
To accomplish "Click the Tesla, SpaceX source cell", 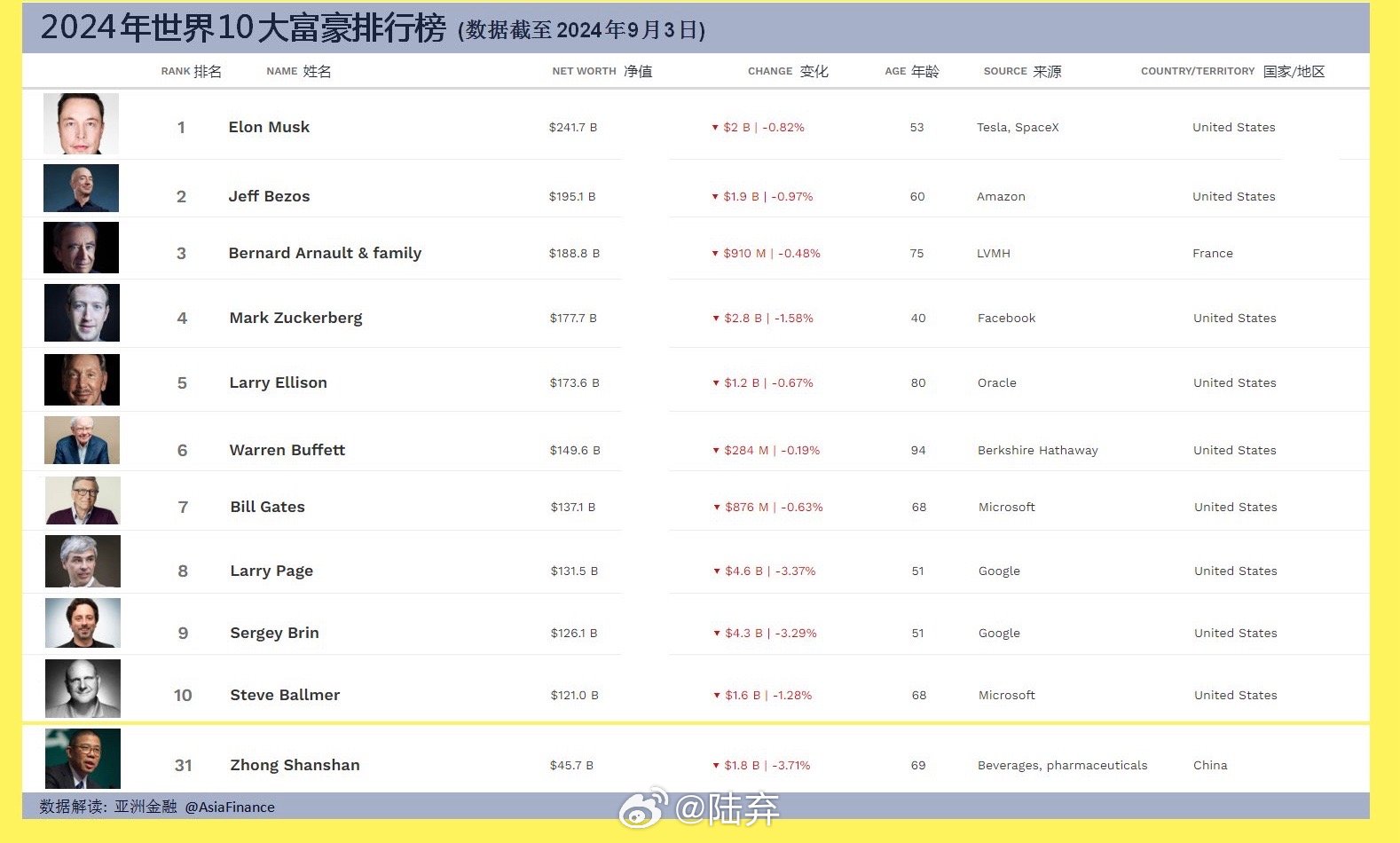I will [x=1018, y=128].
